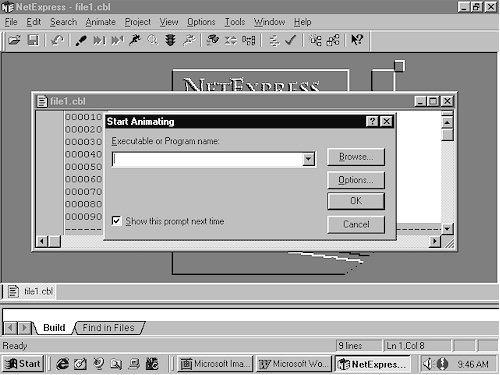Open the View menu

[169, 22]
